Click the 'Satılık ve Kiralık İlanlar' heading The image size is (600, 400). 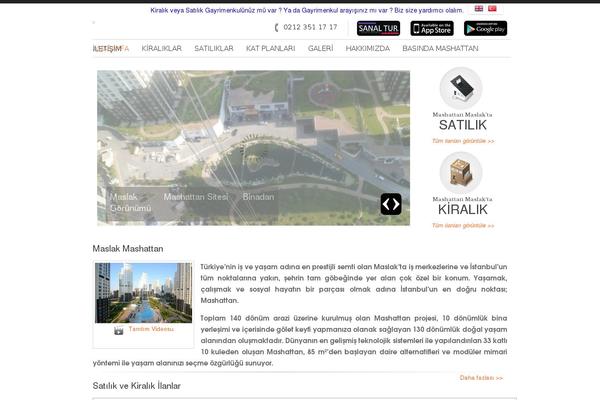click(x=137, y=386)
